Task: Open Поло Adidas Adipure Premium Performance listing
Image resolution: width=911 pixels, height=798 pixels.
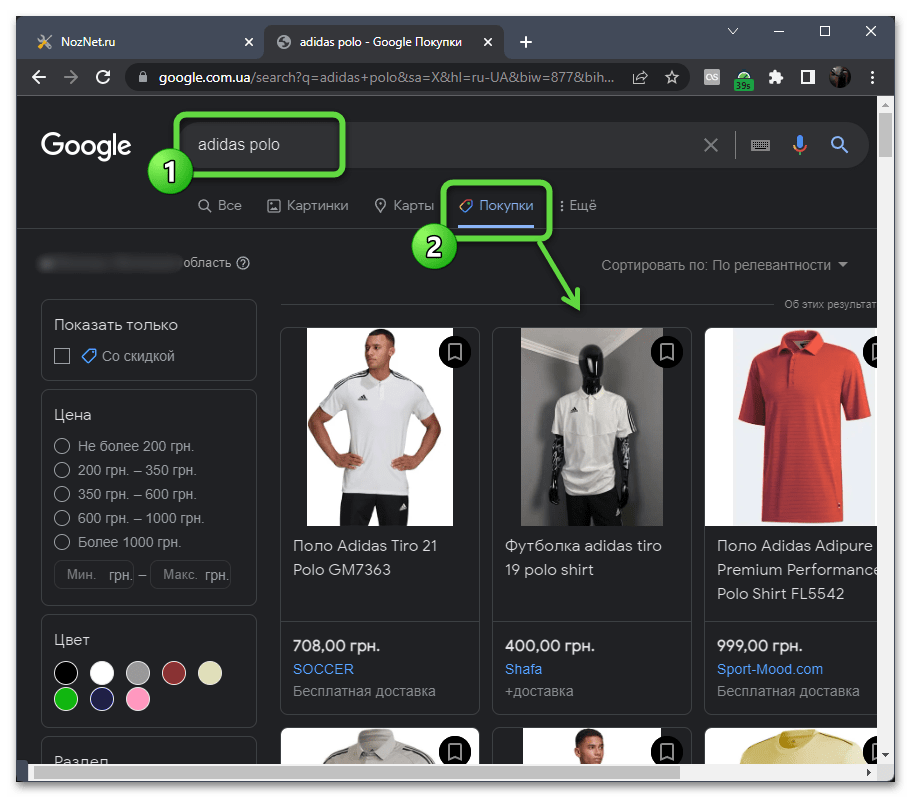Action: (797, 570)
